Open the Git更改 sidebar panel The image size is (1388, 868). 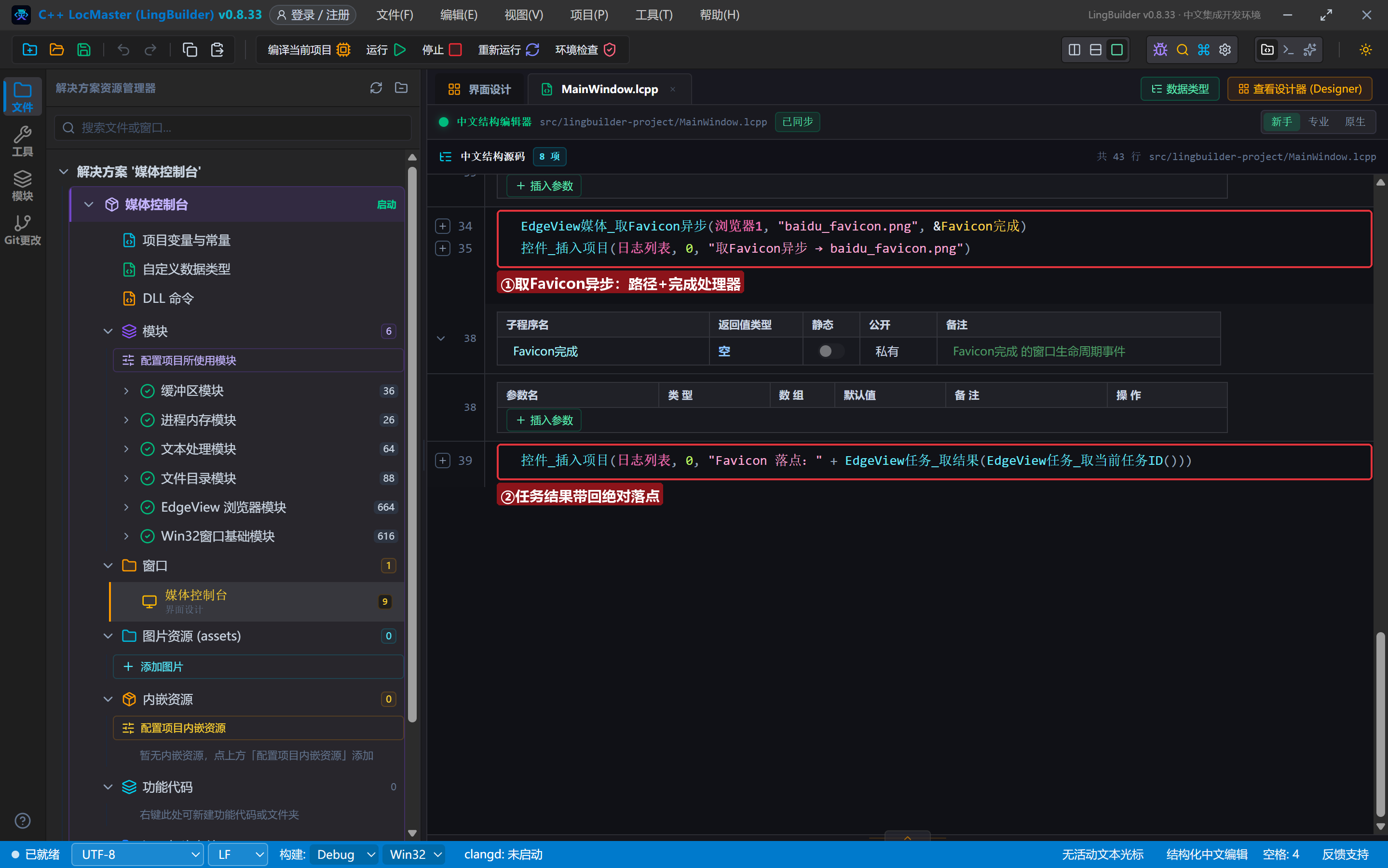pos(22,230)
